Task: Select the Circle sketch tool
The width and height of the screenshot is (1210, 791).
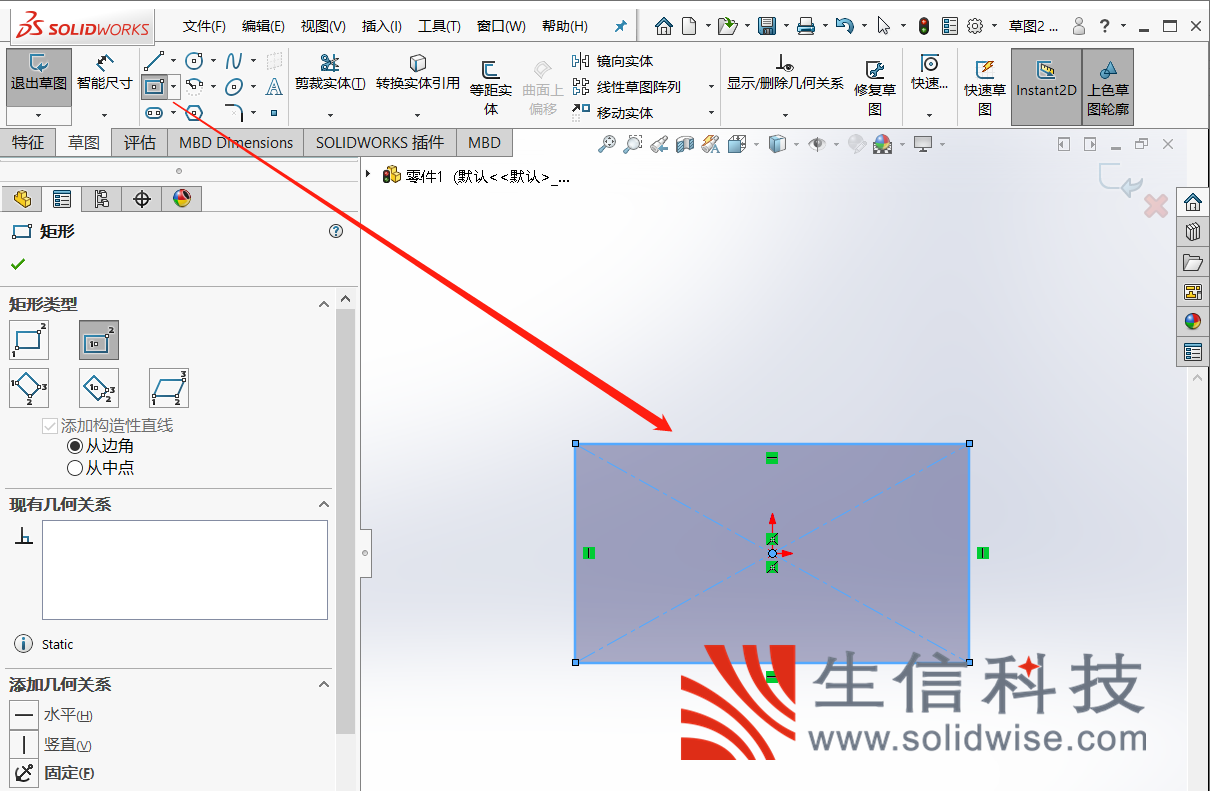Action: click(x=195, y=61)
